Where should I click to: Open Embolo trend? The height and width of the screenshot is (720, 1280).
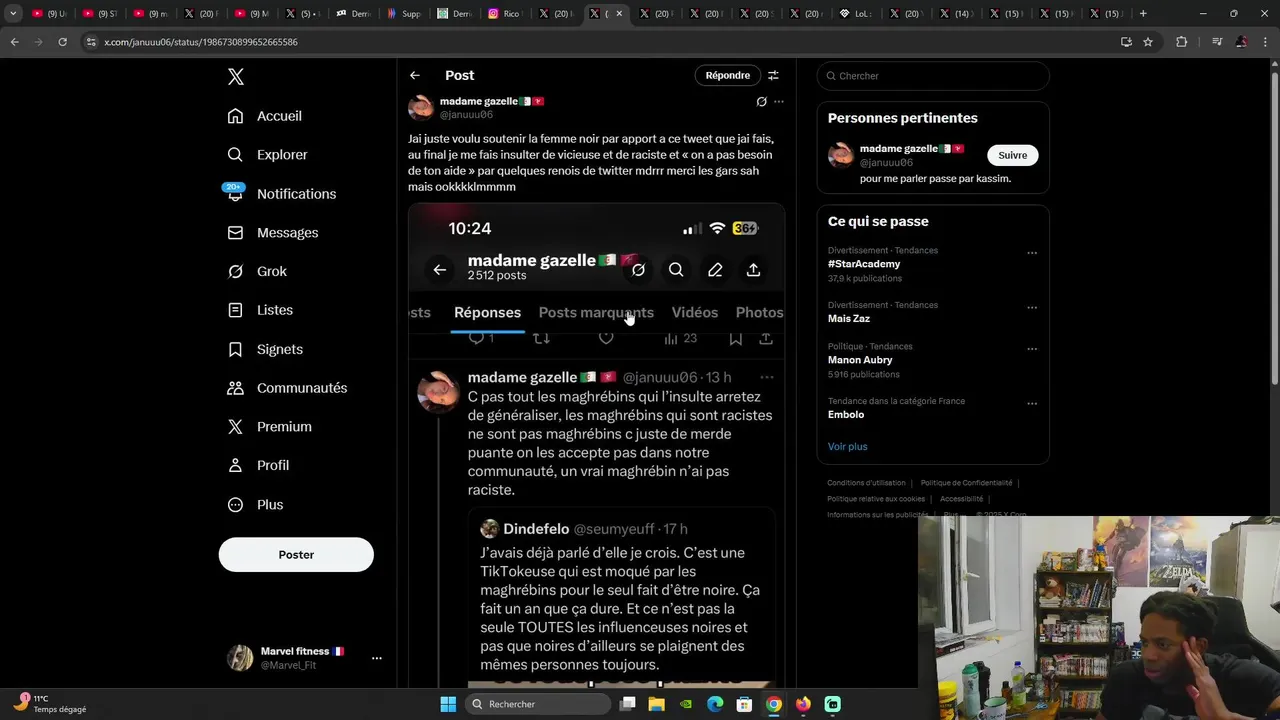pyautogui.click(x=846, y=415)
